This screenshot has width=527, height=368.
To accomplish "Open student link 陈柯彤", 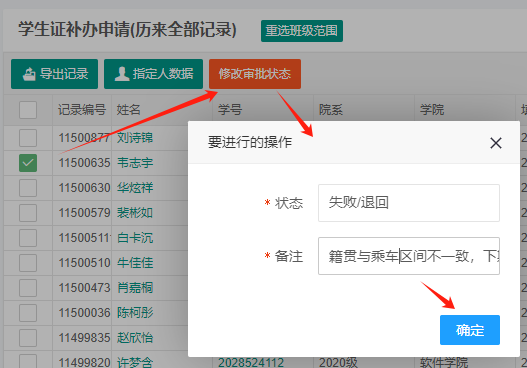I will [x=135, y=313].
